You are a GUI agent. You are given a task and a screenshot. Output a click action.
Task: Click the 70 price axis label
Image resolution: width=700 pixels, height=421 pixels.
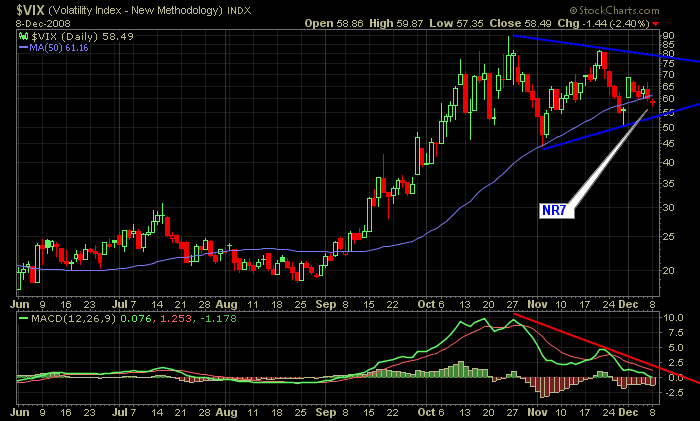click(x=668, y=75)
